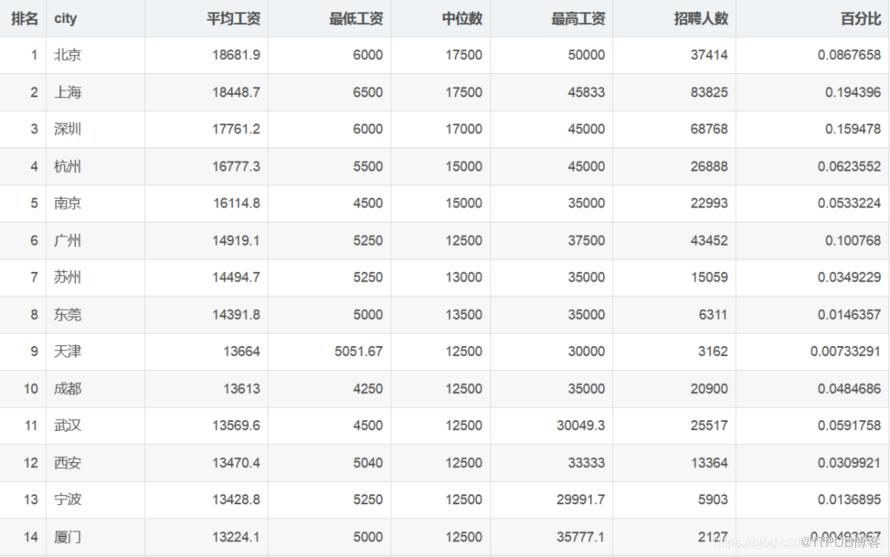Select the city cell 南京
Screen dimensions: 890x557
click(x=68, y=203)
